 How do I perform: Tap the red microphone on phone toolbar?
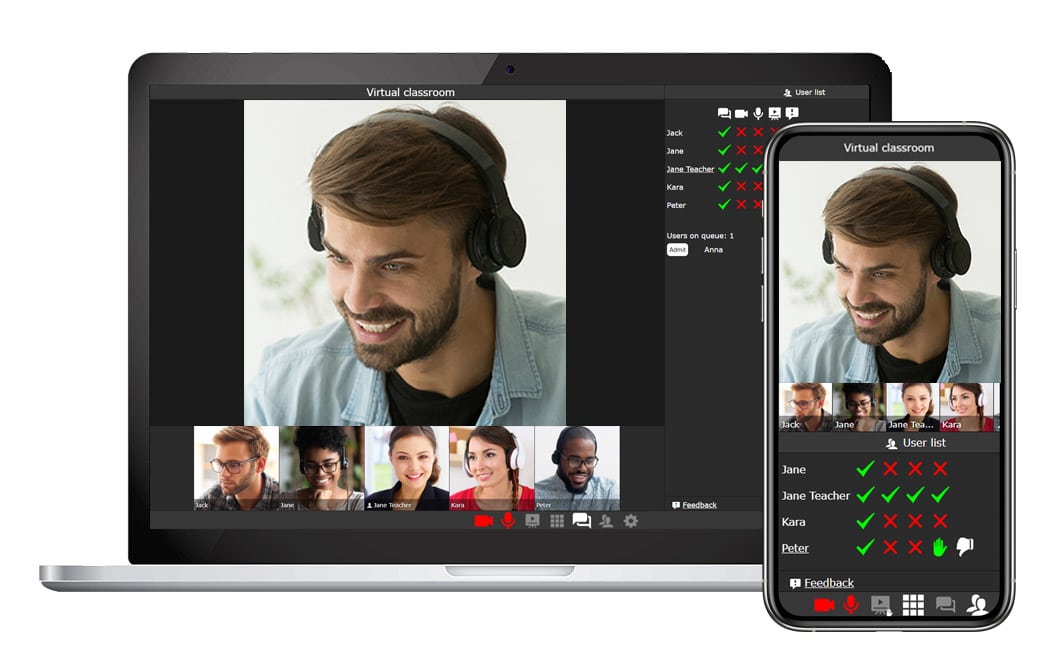(x=851, y=604)
